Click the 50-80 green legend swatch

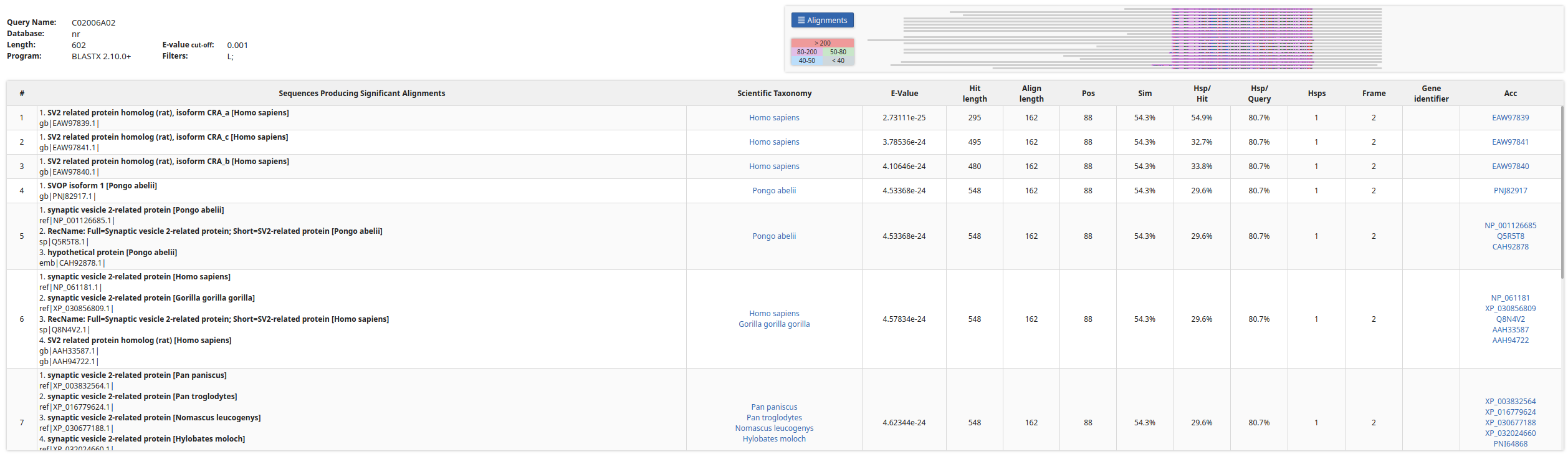coord(838,52)
